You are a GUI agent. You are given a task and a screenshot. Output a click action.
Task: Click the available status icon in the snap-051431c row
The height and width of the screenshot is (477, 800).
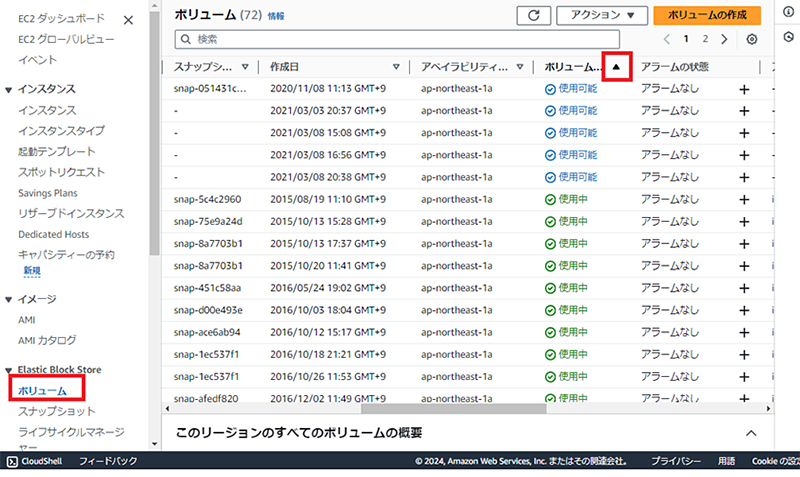(550, 89)
